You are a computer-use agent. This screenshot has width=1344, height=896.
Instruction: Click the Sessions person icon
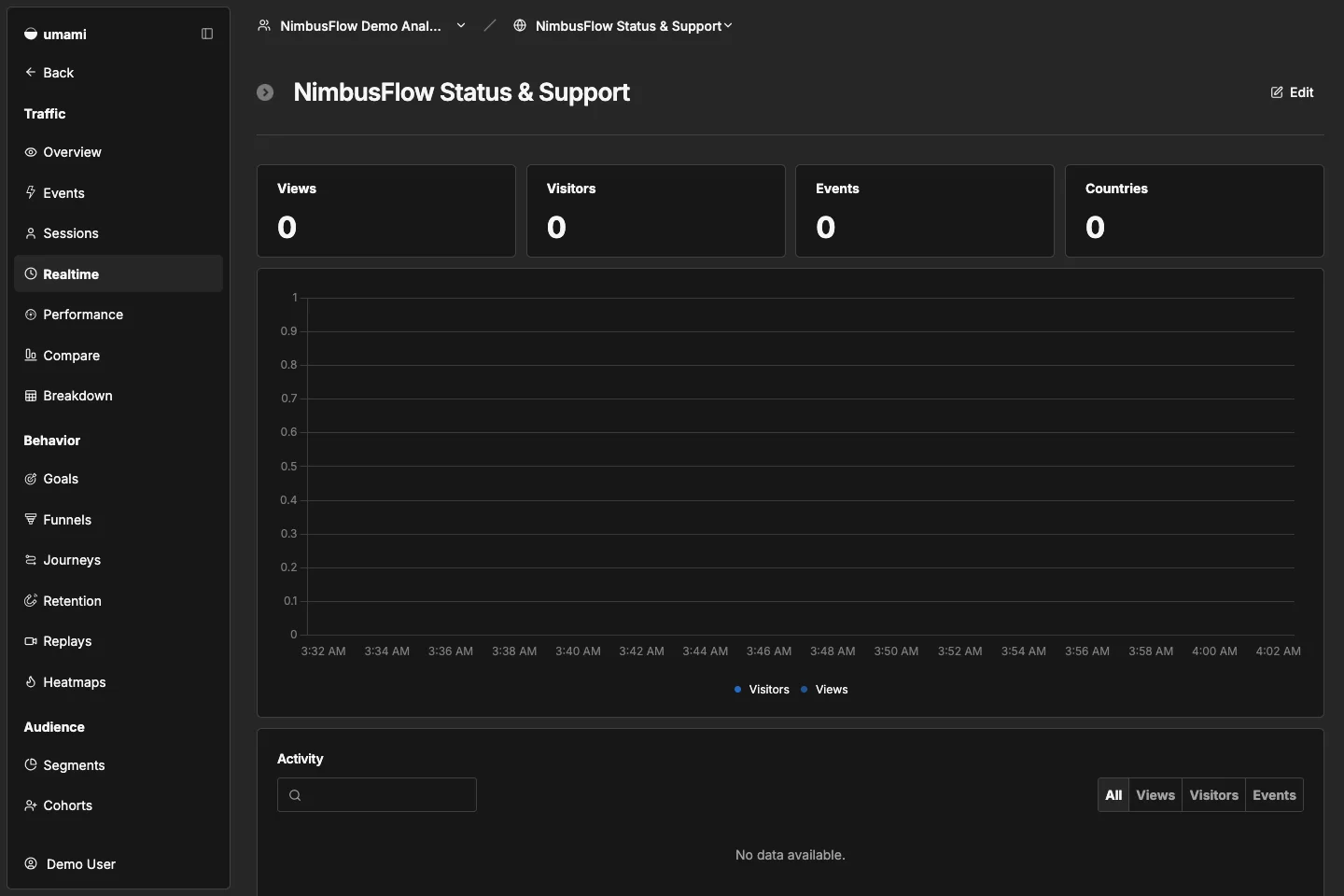(31, 233)
